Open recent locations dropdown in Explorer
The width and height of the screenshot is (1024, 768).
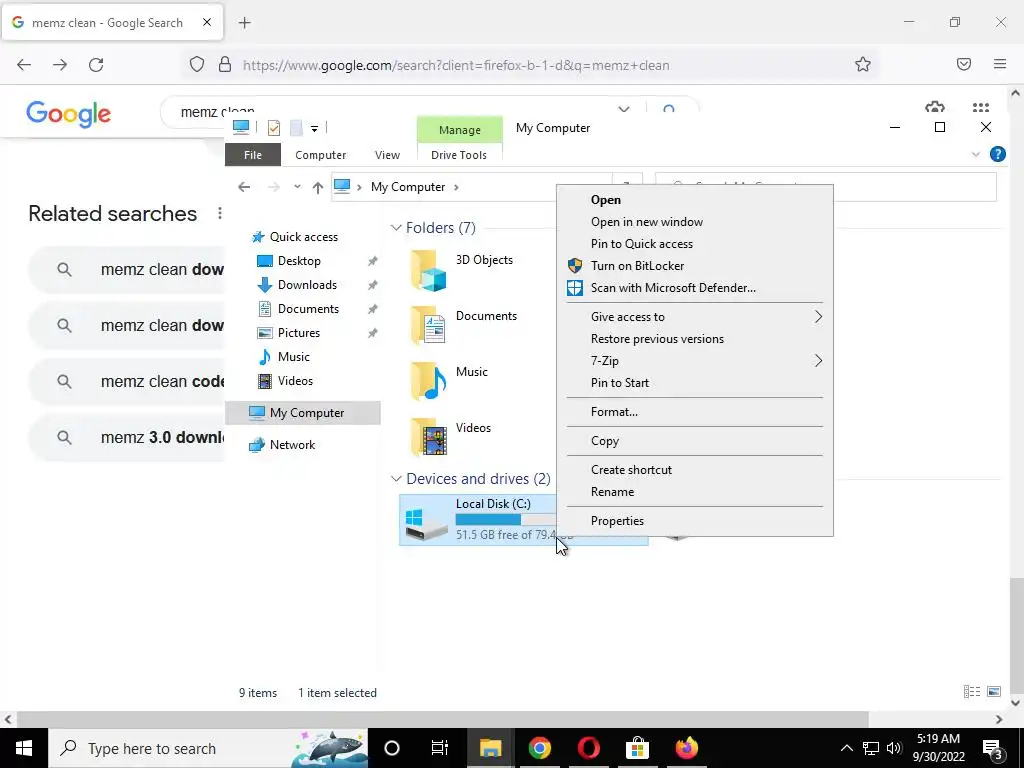[x=297, y=187]
